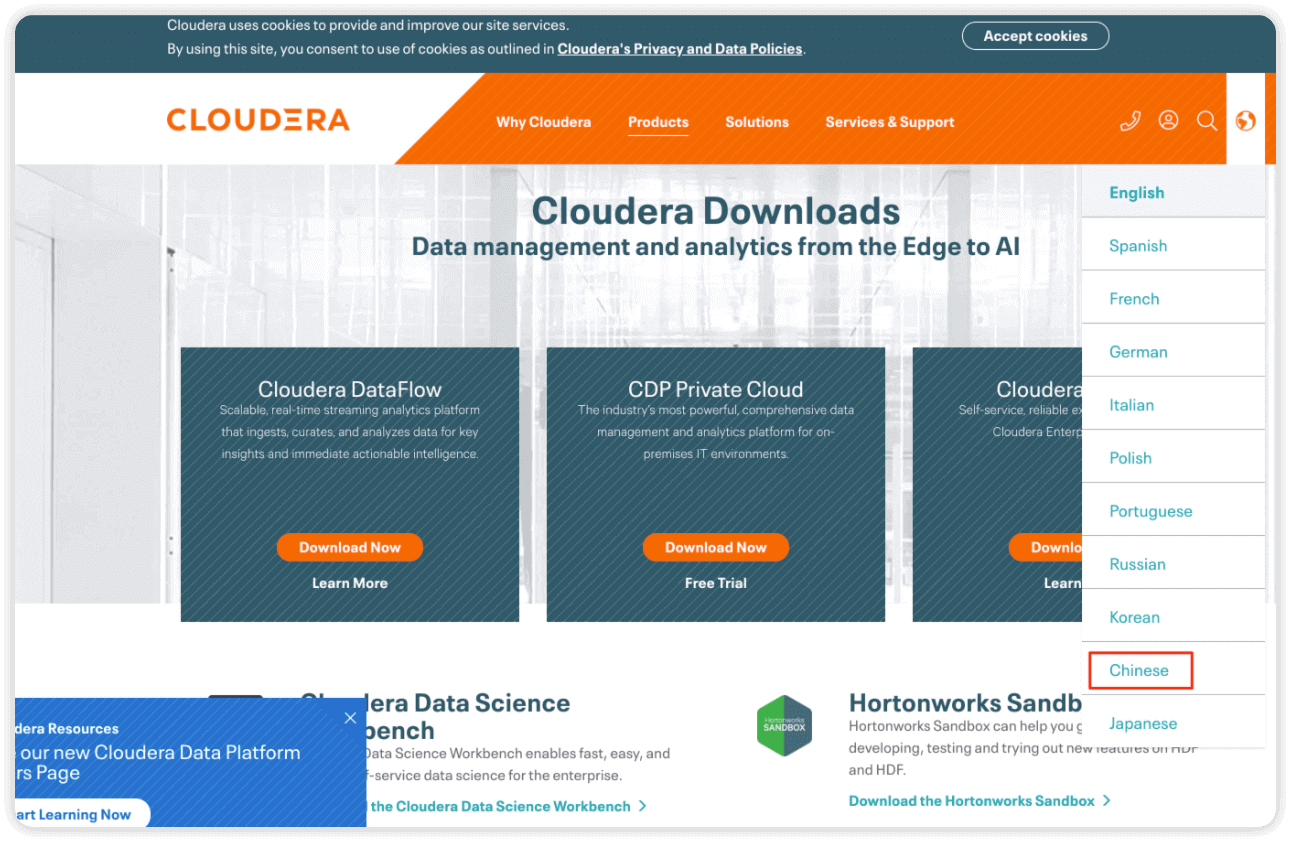Switch site to Portuguese
The width and height of the screenshot is (1291, 842).
1173,510
